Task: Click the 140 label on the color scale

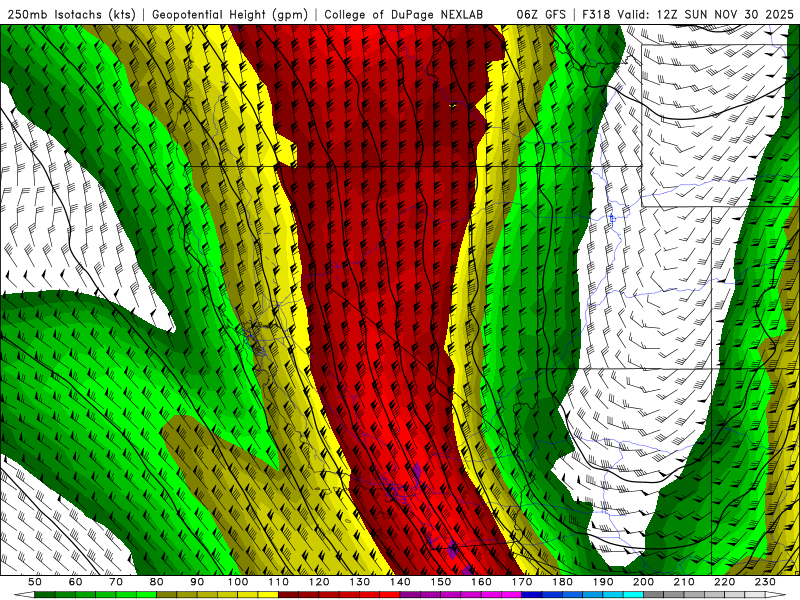Action: click(x=400, y=582)
